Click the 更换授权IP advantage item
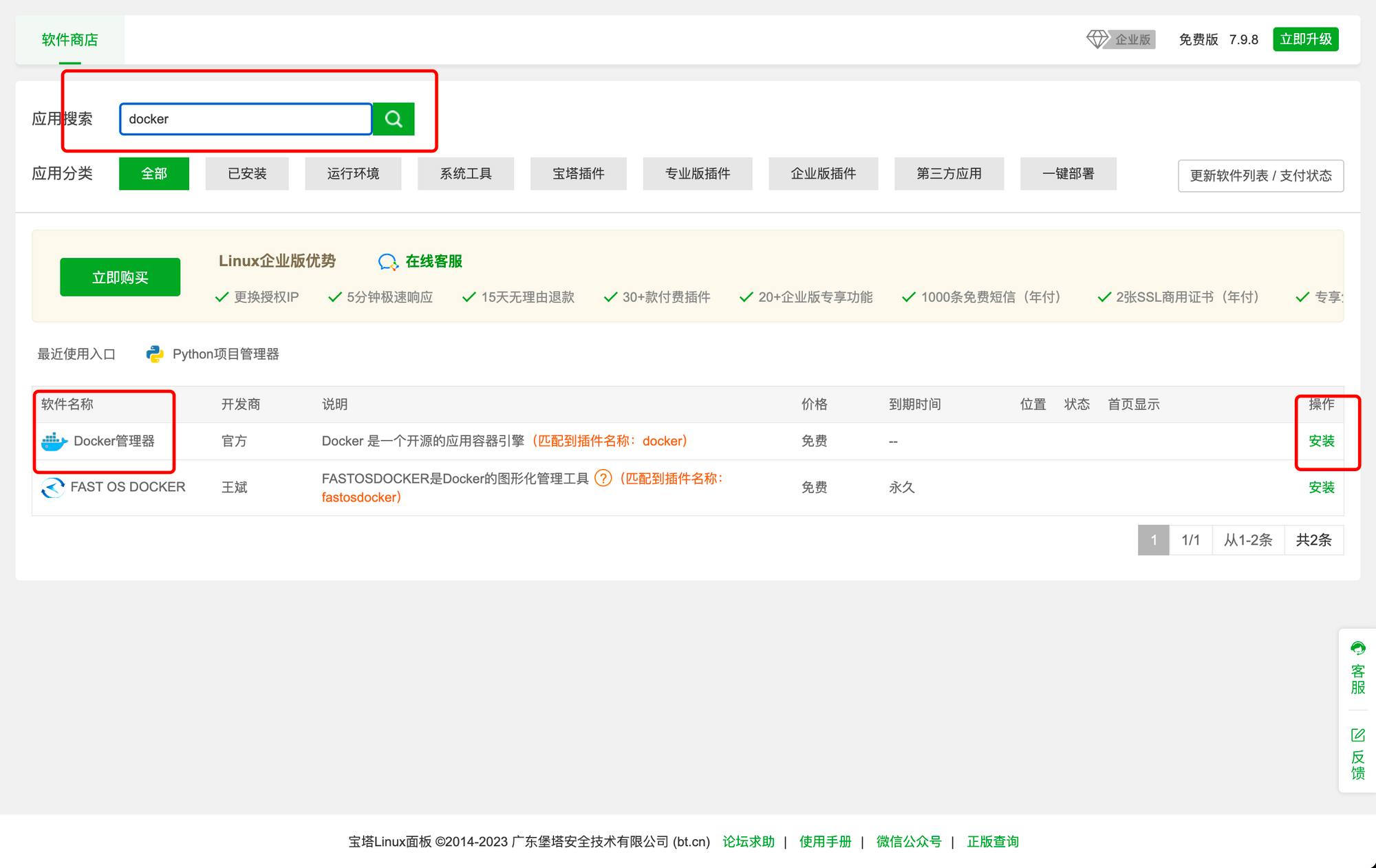 coord(258,297)
